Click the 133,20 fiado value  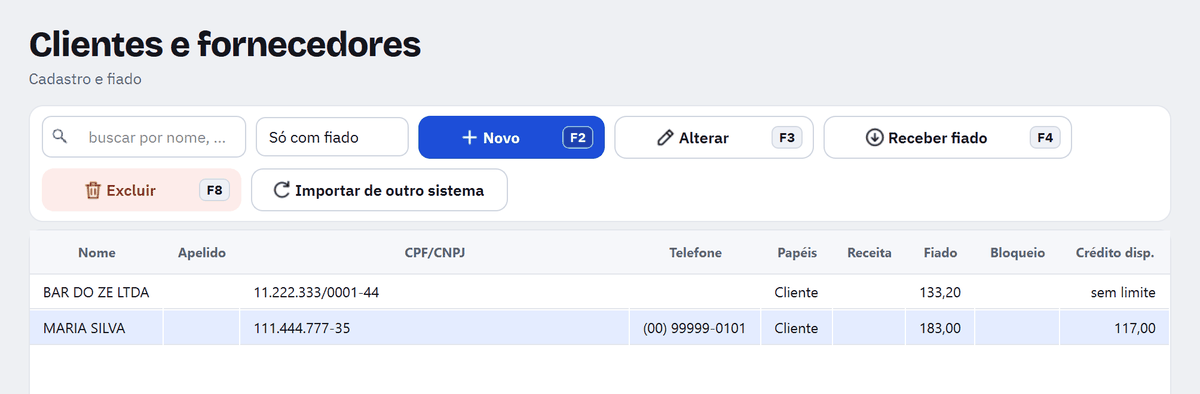point(940,293)
